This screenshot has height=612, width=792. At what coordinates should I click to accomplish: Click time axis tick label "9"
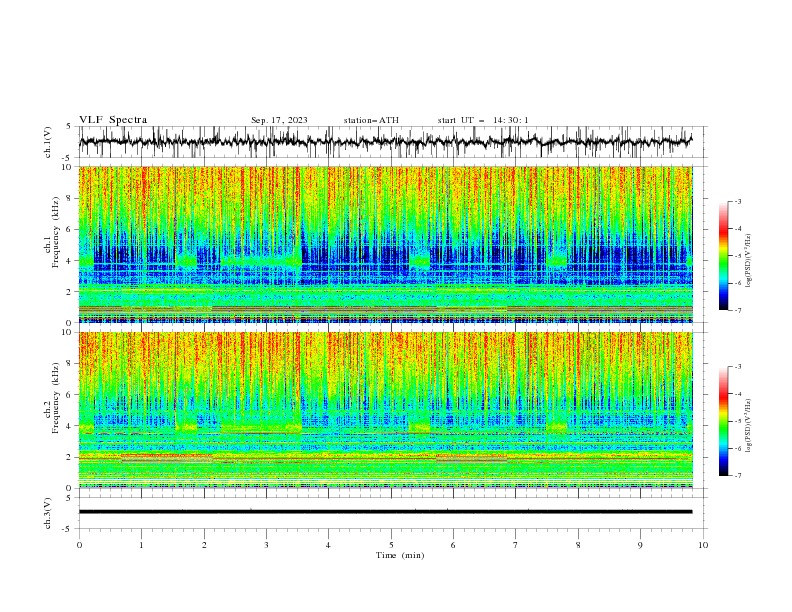(x=640, y=545)
